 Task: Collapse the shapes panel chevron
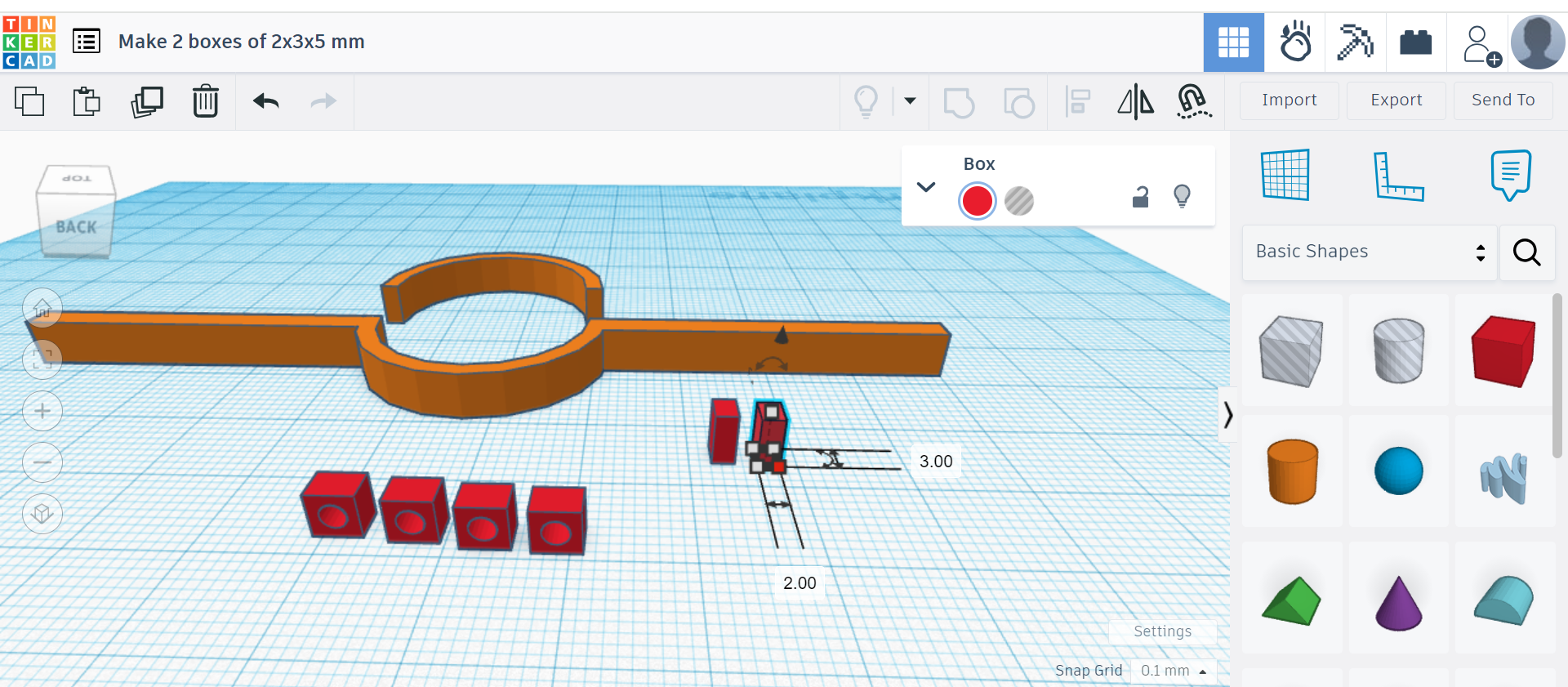point(1228,415)
